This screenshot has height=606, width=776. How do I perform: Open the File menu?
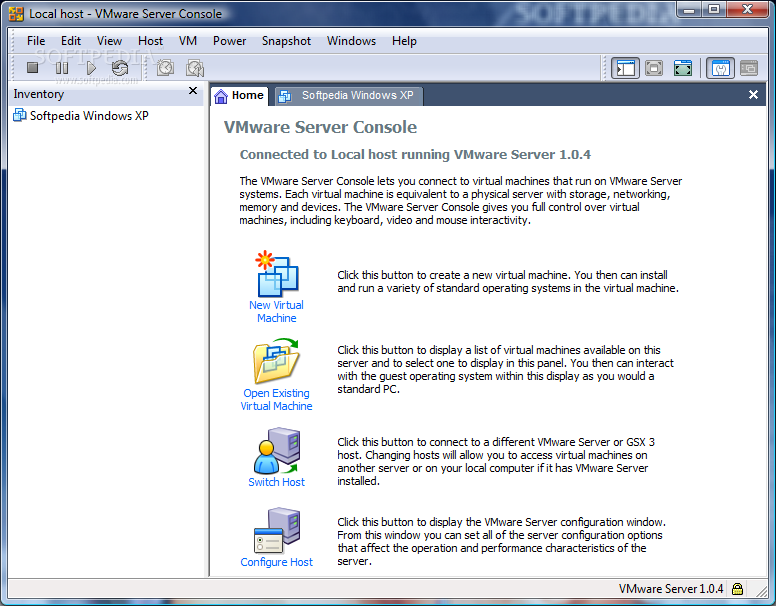pyautogui.click(x=36, y=41)
